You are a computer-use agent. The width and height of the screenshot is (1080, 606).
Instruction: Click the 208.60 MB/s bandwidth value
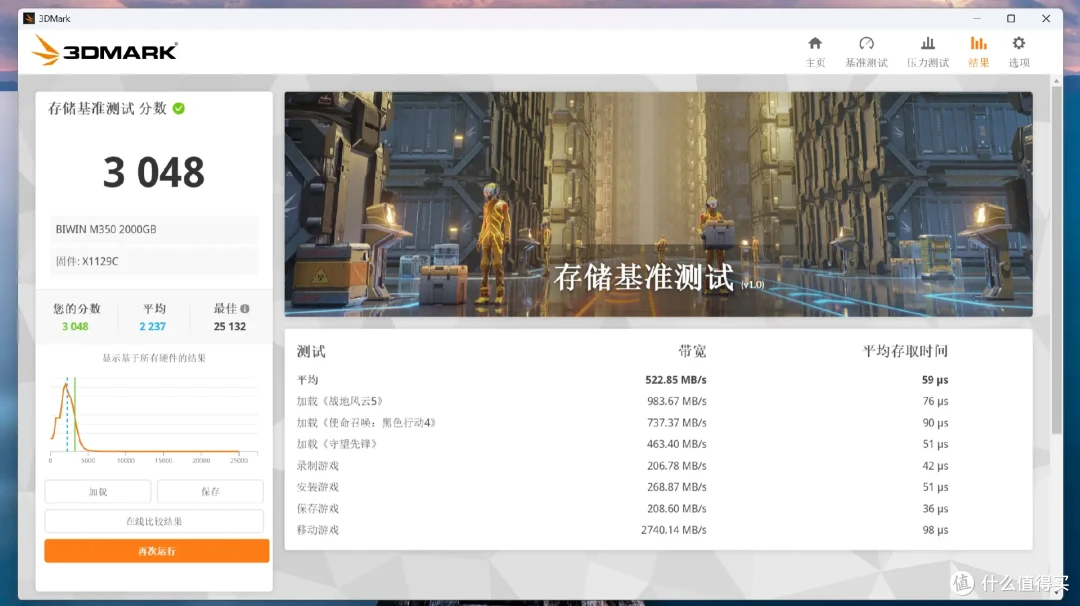coord(676,508)
